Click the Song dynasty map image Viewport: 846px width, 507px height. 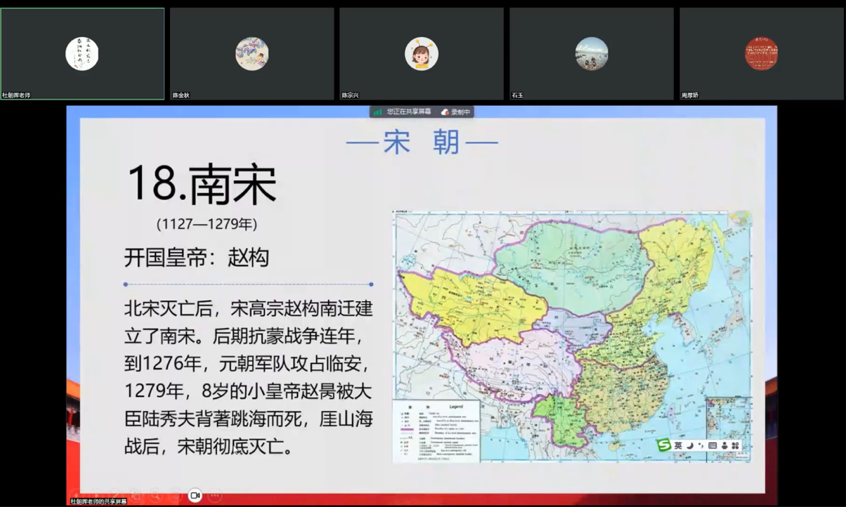tap(572, 336)
